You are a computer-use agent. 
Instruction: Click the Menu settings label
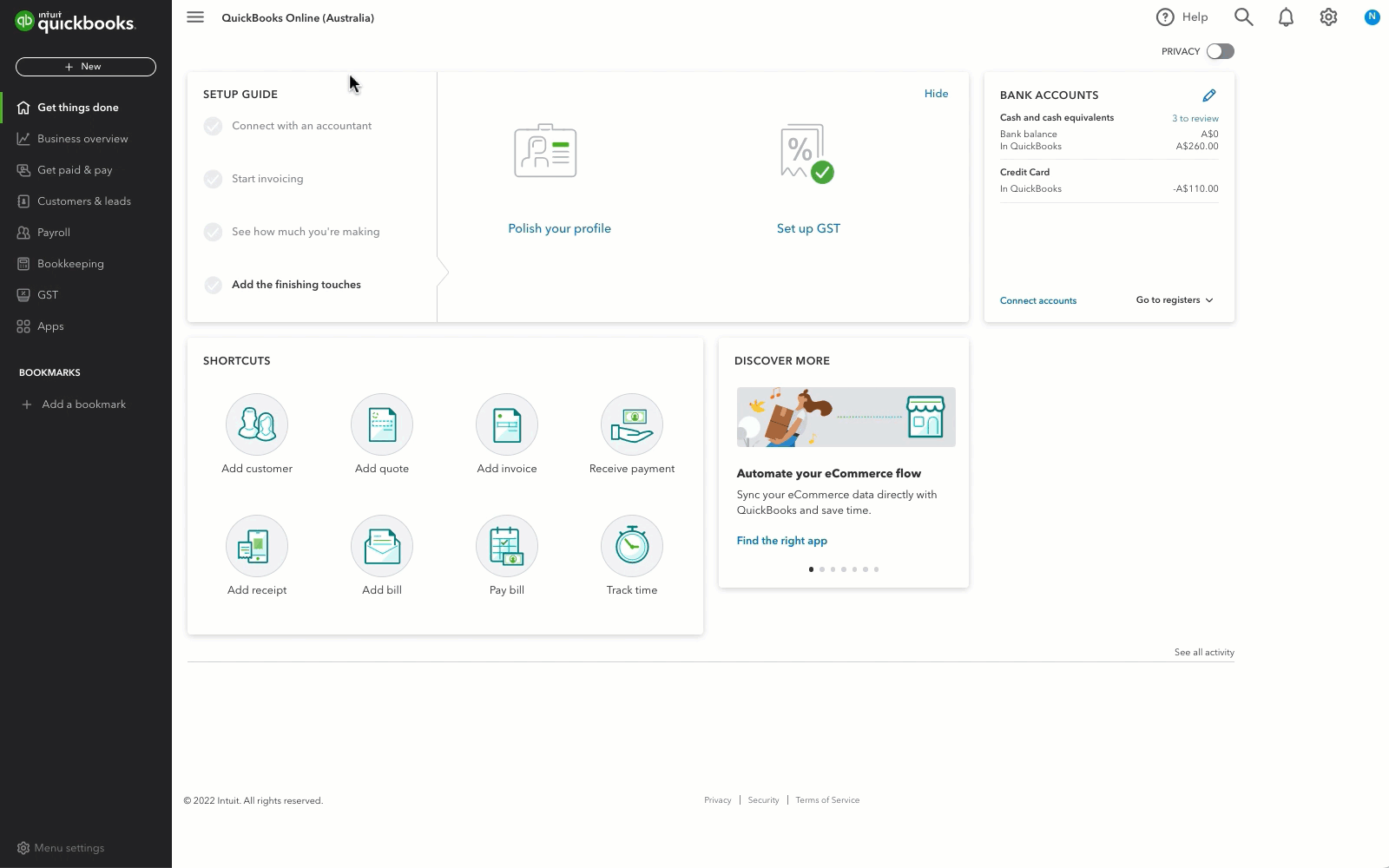(x=69, y=848)
